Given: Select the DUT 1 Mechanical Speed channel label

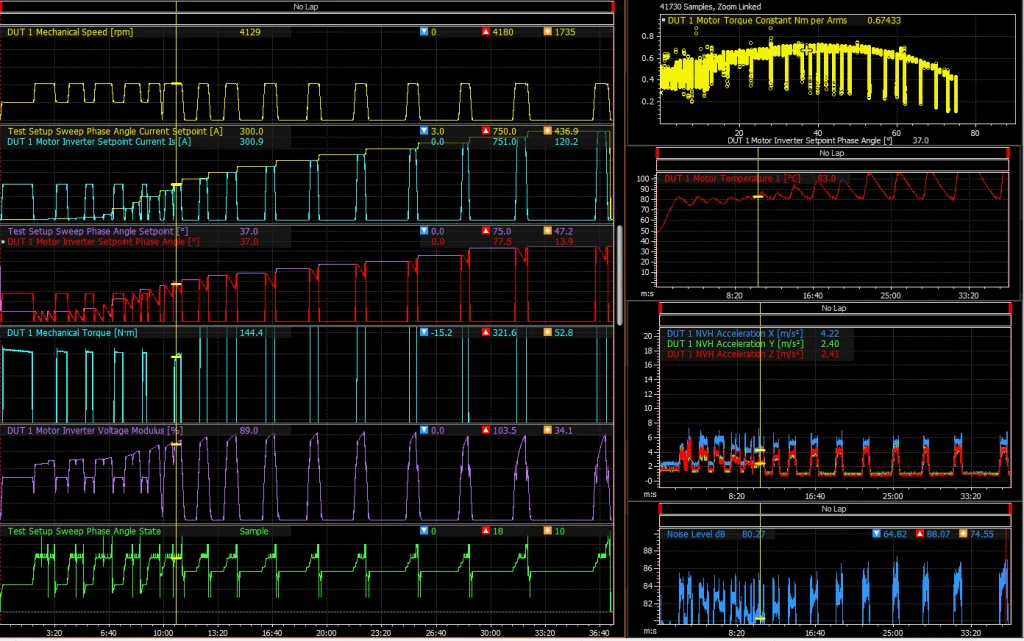Looking at the screenshot, I should tap(70, 32).
